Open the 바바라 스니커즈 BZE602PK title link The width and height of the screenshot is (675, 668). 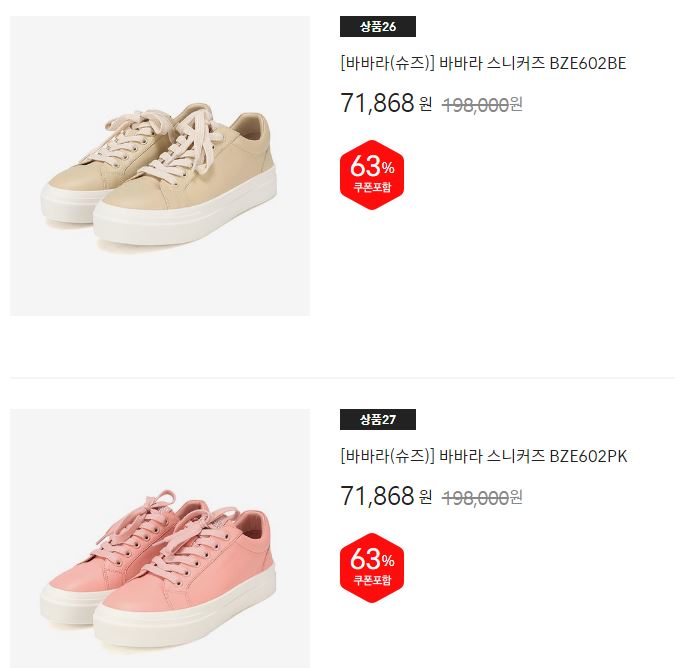point(483,456)
